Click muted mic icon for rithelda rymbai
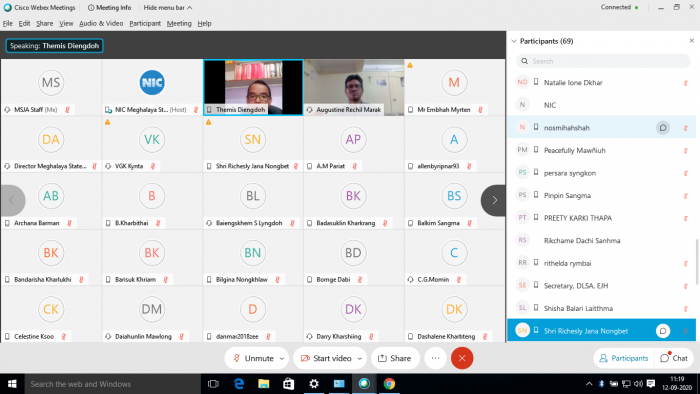Image resolution: width=700 pixels, height=394 pixels. click(x=686, y=263)
